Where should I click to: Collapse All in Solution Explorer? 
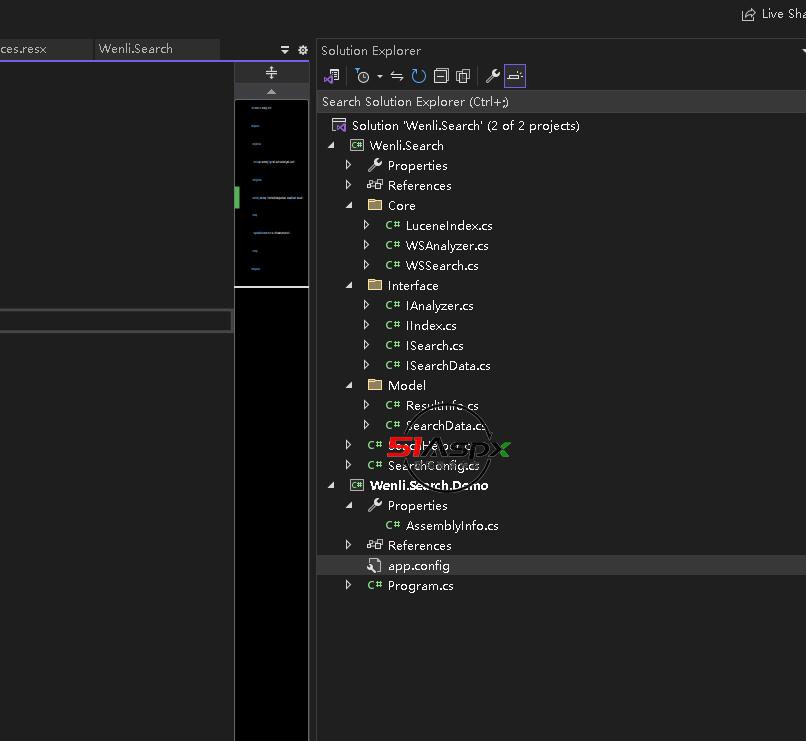(441, 77)
